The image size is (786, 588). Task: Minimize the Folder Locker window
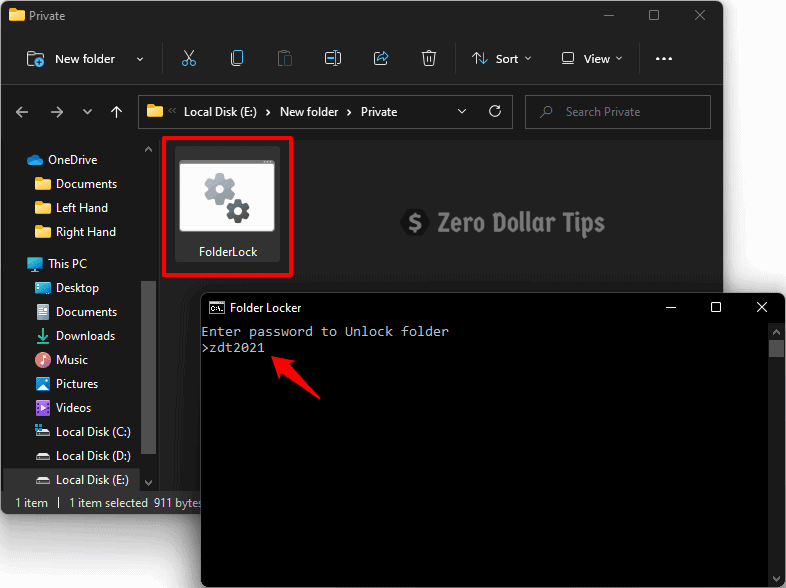coord(671,307)
